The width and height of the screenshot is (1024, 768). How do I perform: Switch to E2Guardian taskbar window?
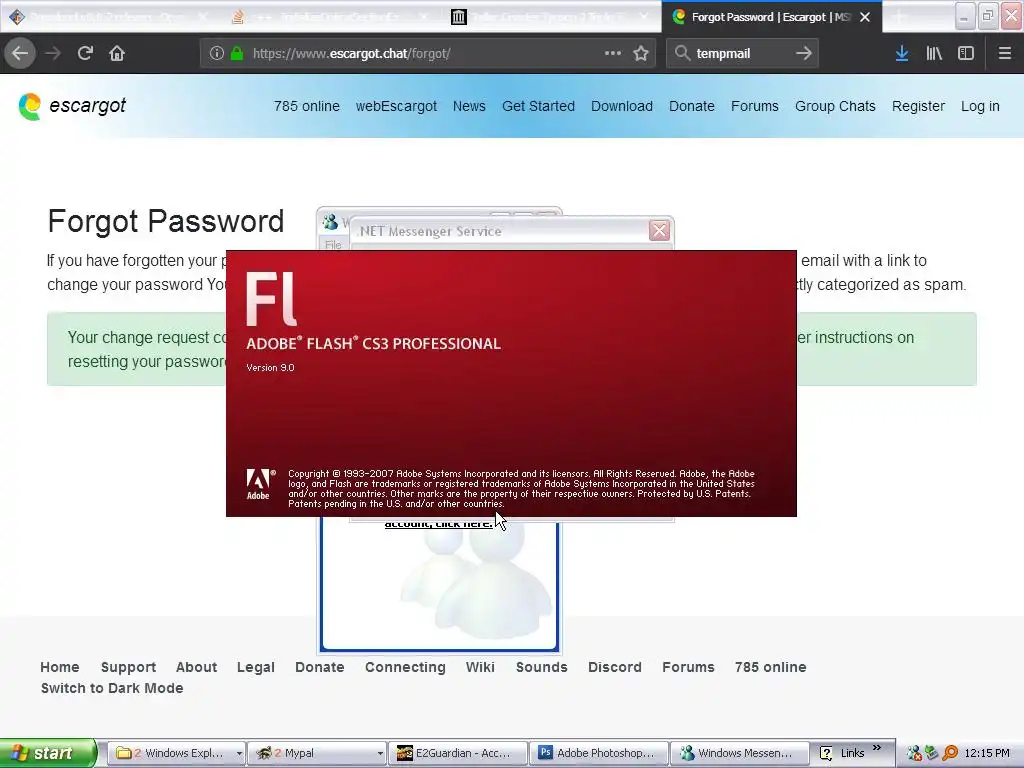458,753
